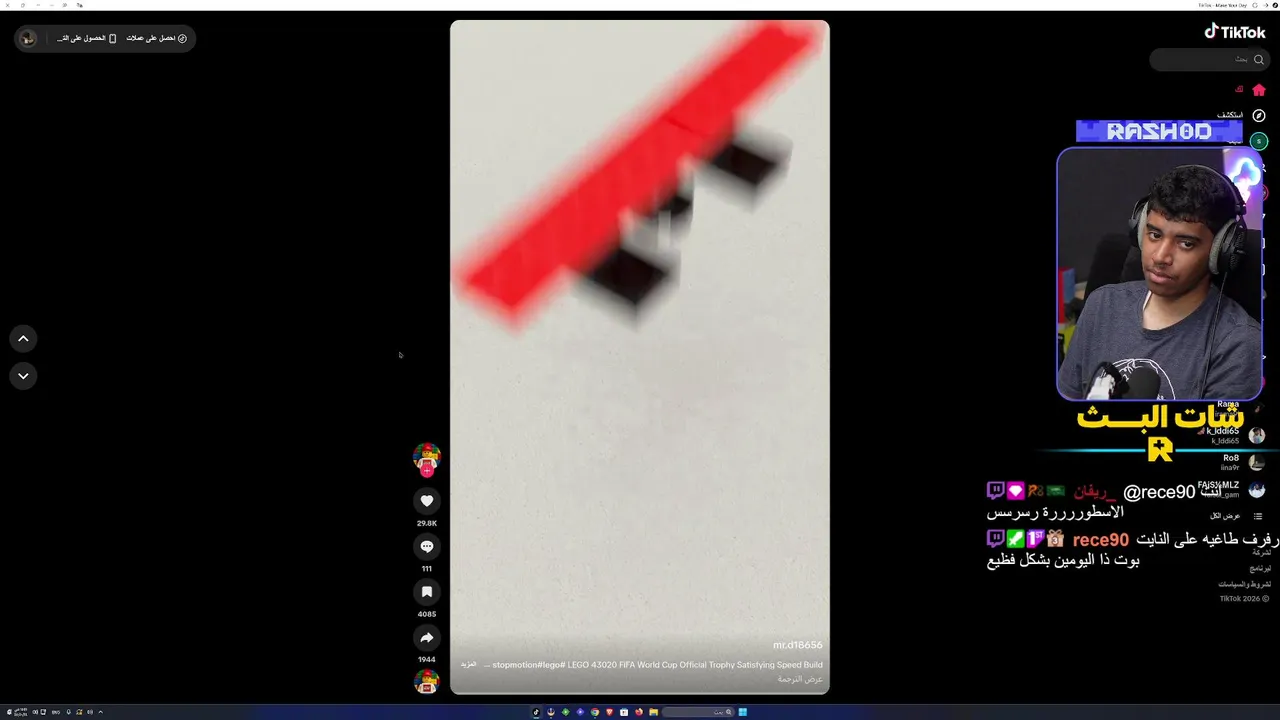Open the comments bubble showing 111
The width and height of the screenshot is (1280, 720).
(x=427, y=546)
